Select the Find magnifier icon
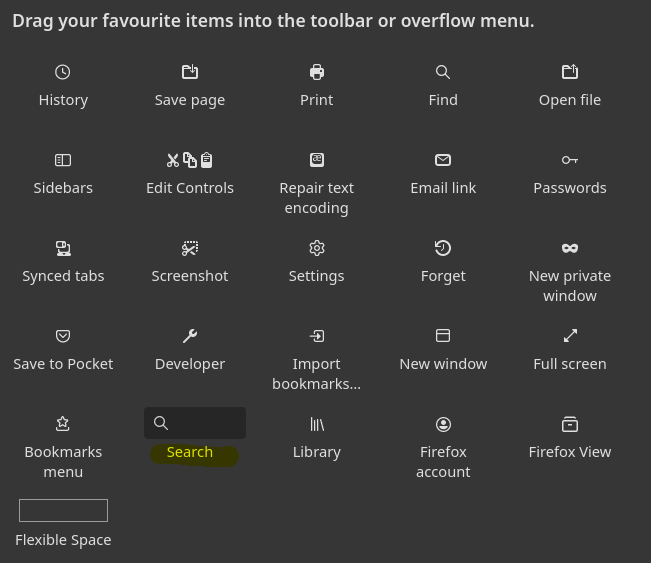651x563 pixels. (x=443, y=72)
